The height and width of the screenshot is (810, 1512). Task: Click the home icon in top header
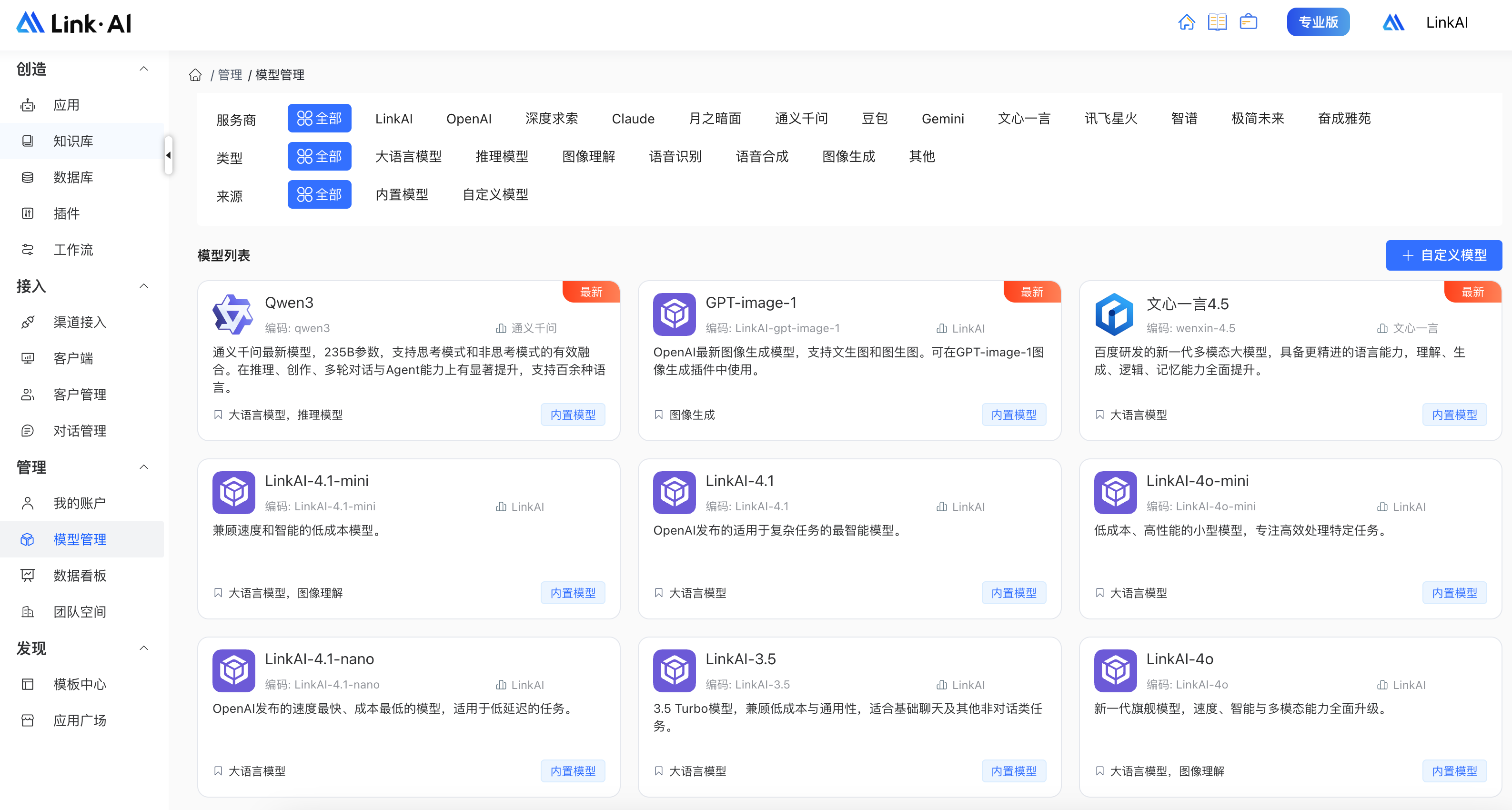point(1186,22)
